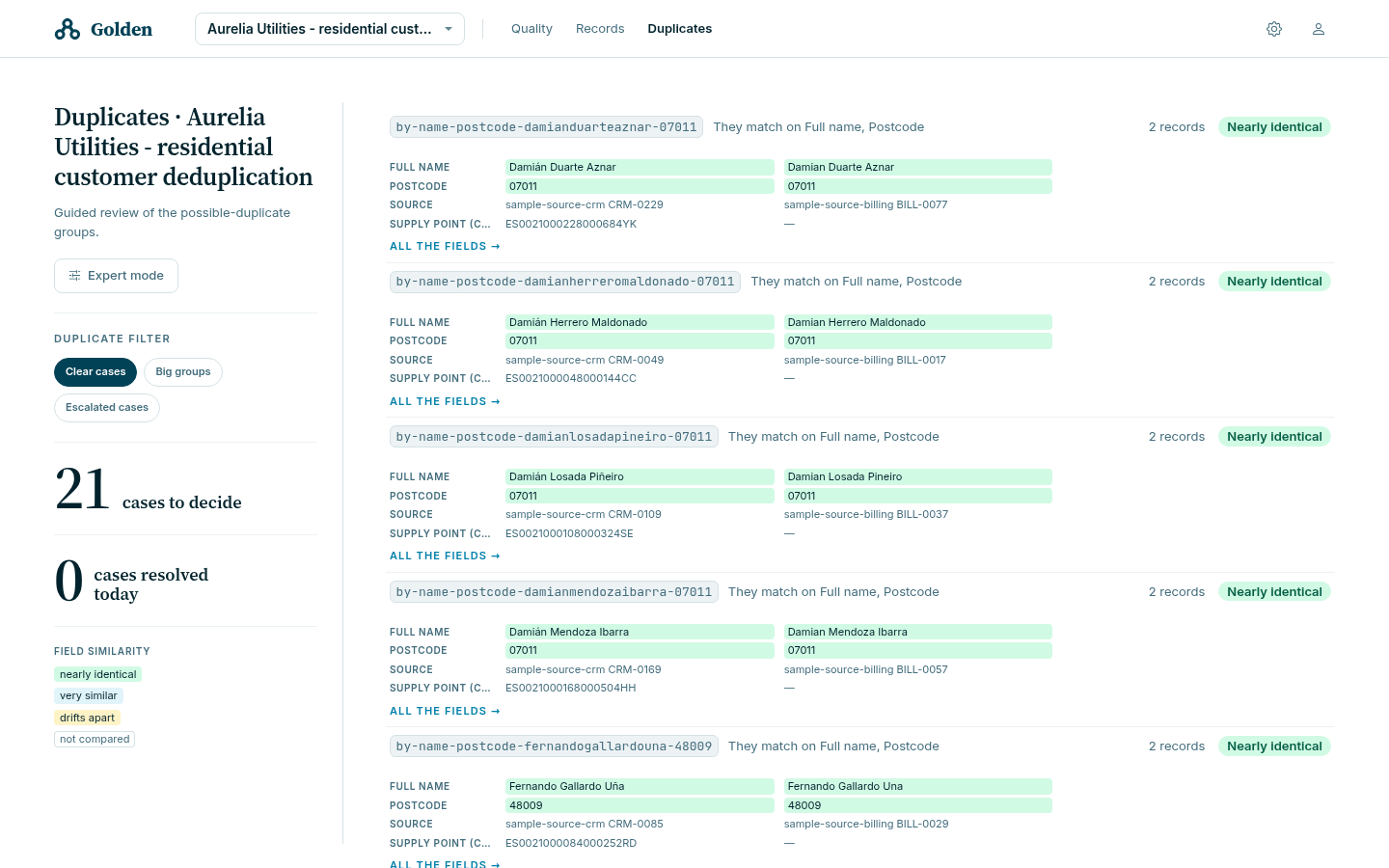Image resolution: width=1389 pixels, height=868 pixels.
Task: Go to the Records tab
Action: click(600, 29)
